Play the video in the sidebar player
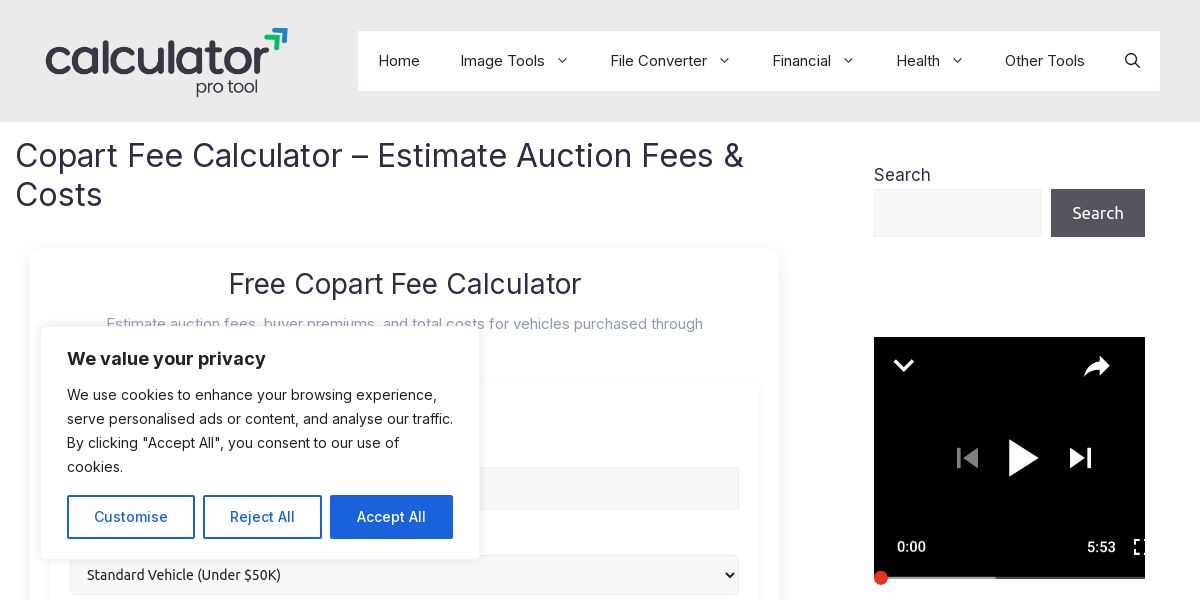 coord(1022,458)
